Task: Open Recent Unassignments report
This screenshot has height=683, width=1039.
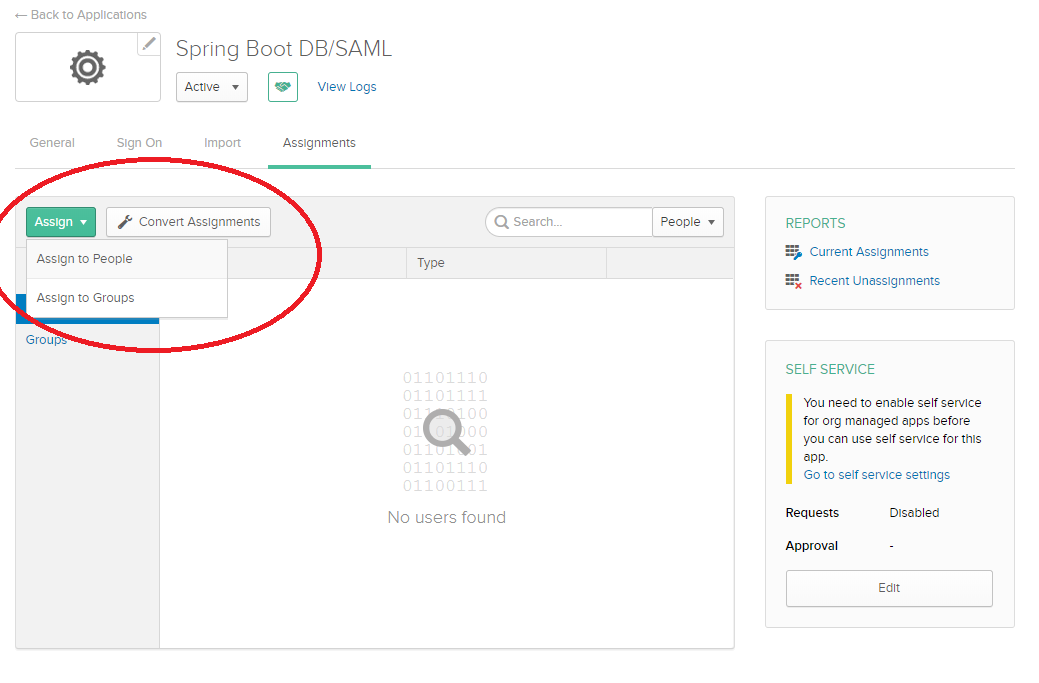Action: [x=874, y=281]
